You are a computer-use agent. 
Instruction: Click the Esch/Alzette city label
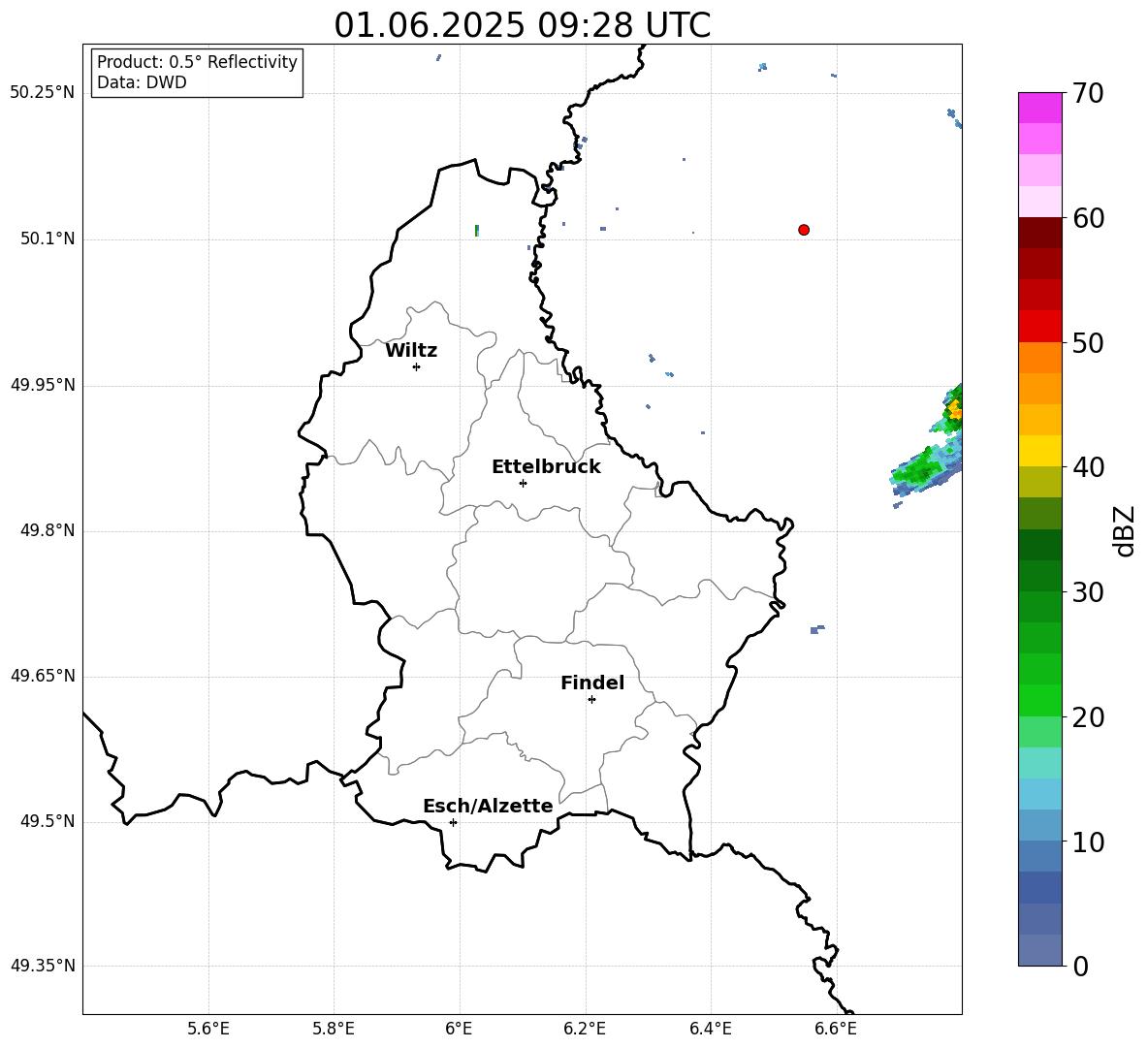coord(488,806)
